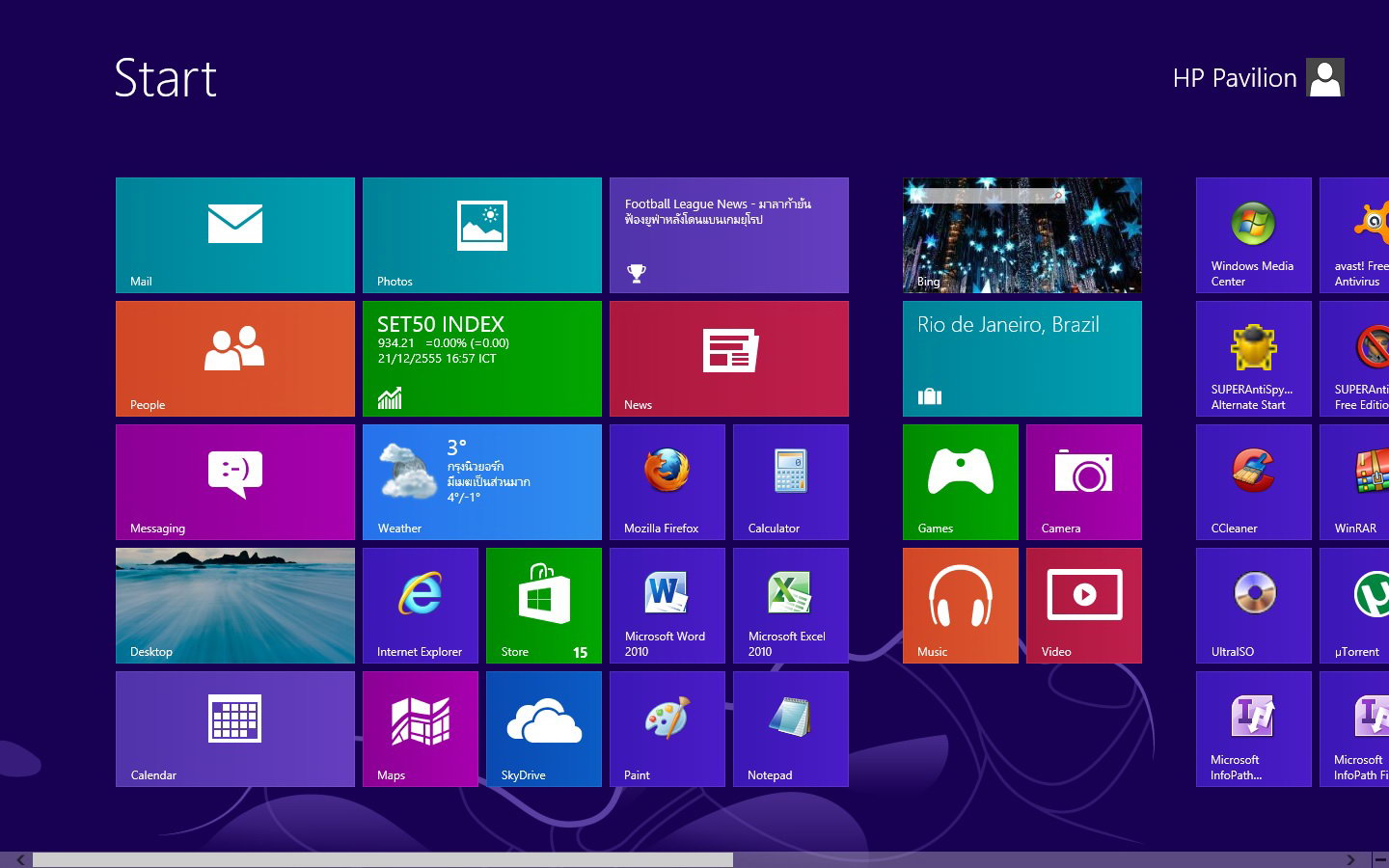Open avast! Free Antivirus tile

(1354, 235)
